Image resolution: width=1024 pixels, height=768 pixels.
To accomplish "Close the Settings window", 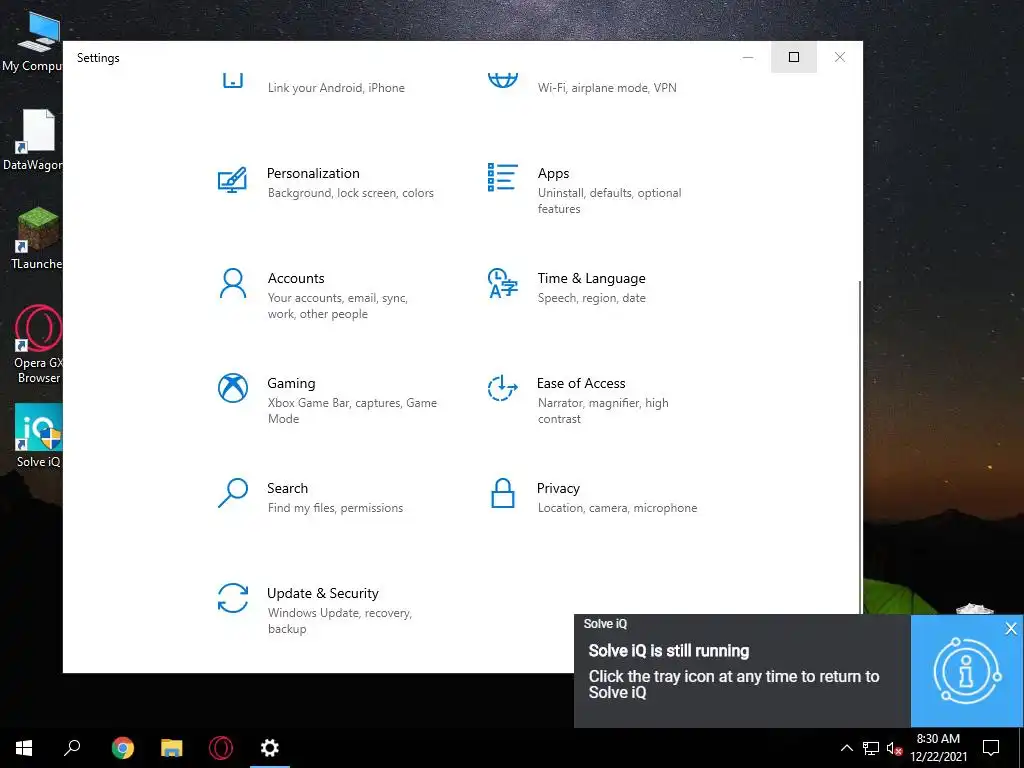I will pos(840,57).
